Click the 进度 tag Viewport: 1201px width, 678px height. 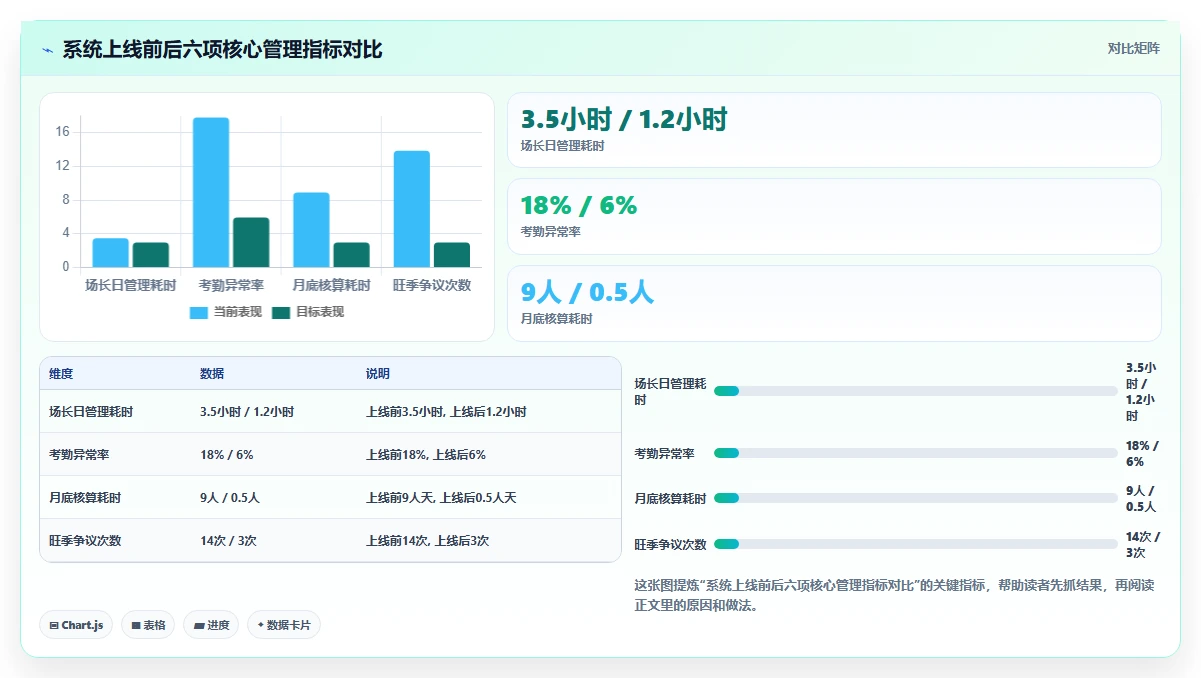(x=211, y=625)
